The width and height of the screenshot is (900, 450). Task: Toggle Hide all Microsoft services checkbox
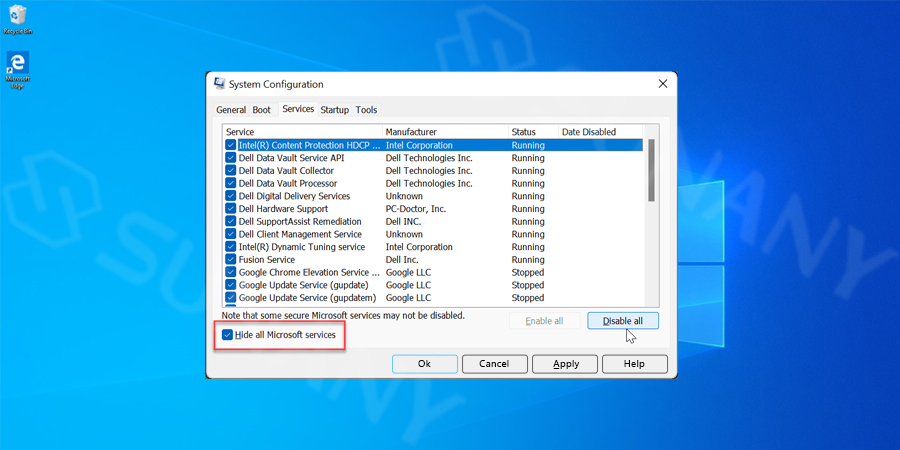coord(228,335)
